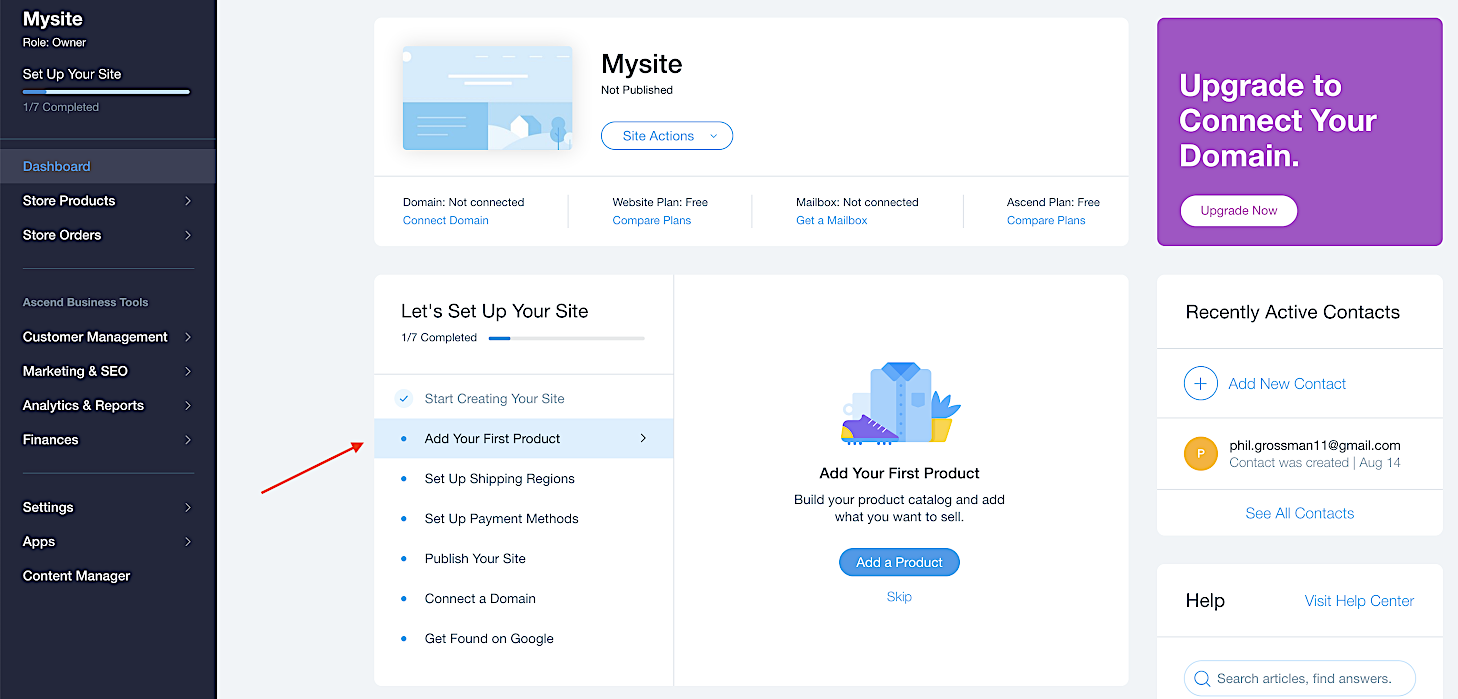This screenshot has height=699, width=1458.
Task: Expand the Marketing & SEO submenu
Action: point(107,371)
